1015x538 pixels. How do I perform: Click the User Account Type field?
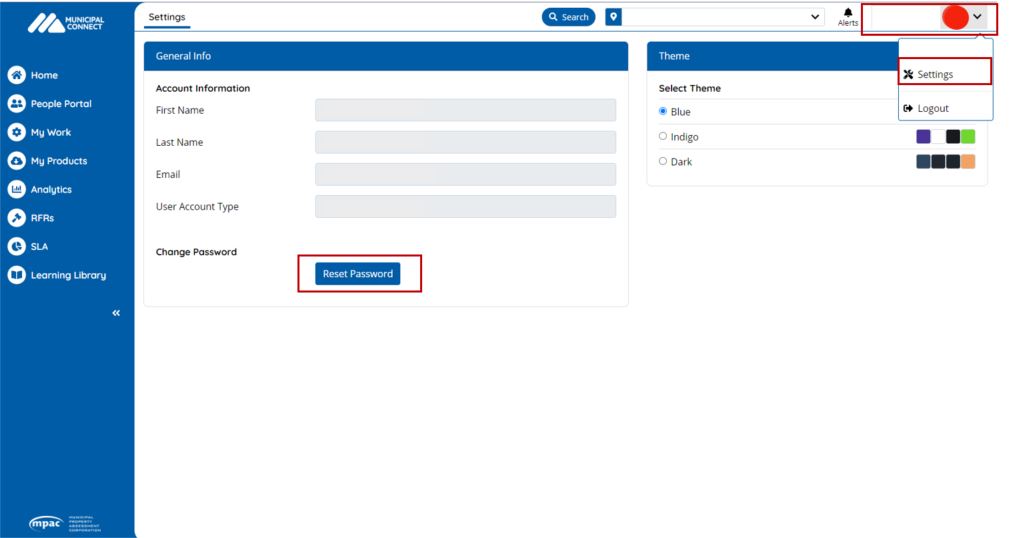click(465, 207)
